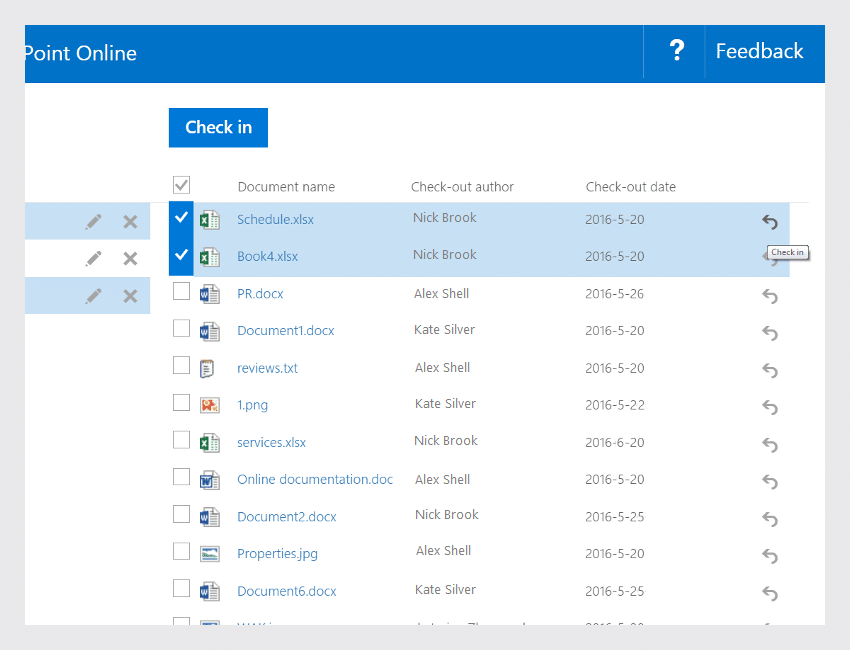Toggle the select-all checkbox in header row

pyautogui.click(x=182, y=185)
